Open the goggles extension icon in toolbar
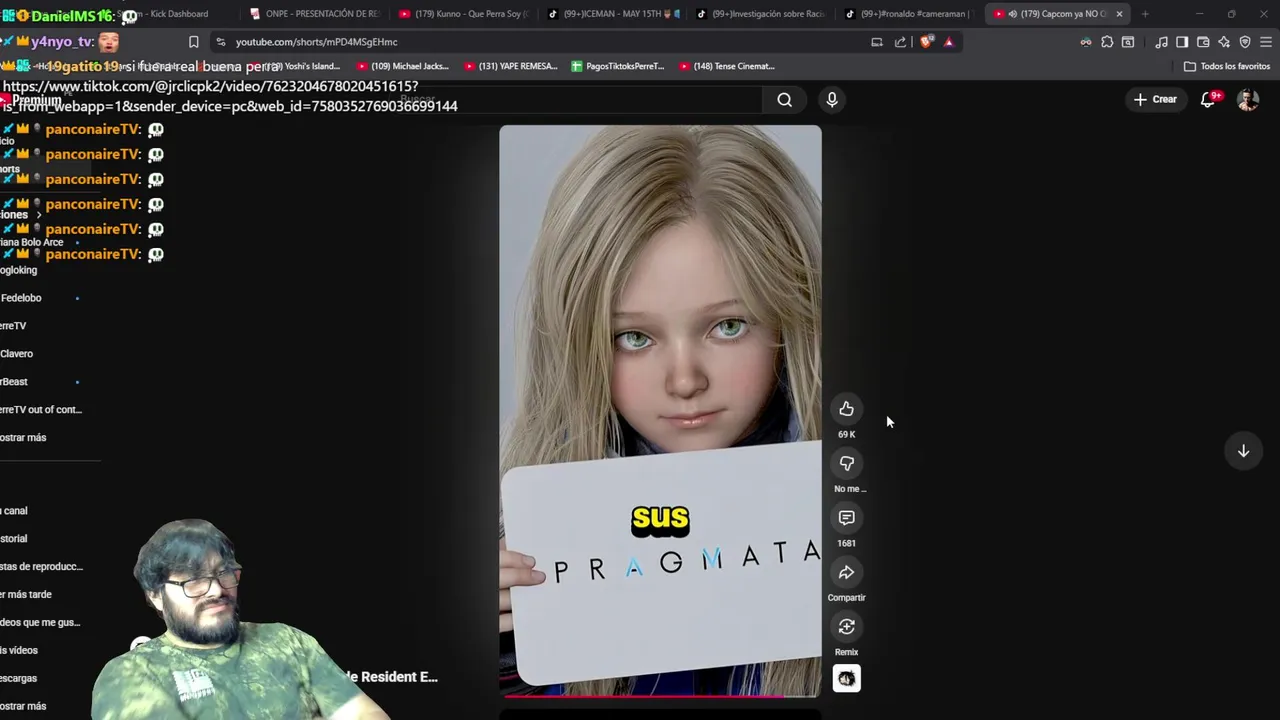Screen dimensions: 1280x720 pyautogui.click(x=1086, y=42)
